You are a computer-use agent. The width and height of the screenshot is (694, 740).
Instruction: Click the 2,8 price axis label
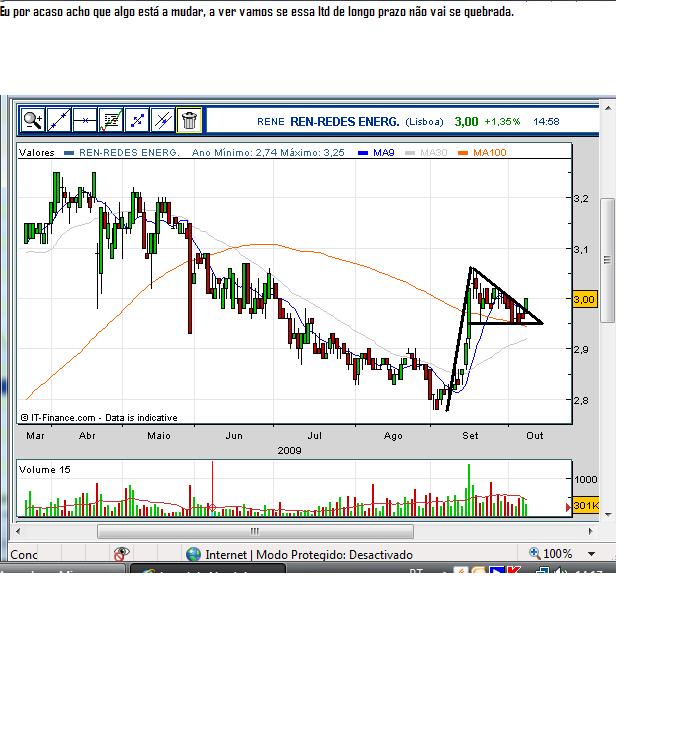[x=581, y=401]
